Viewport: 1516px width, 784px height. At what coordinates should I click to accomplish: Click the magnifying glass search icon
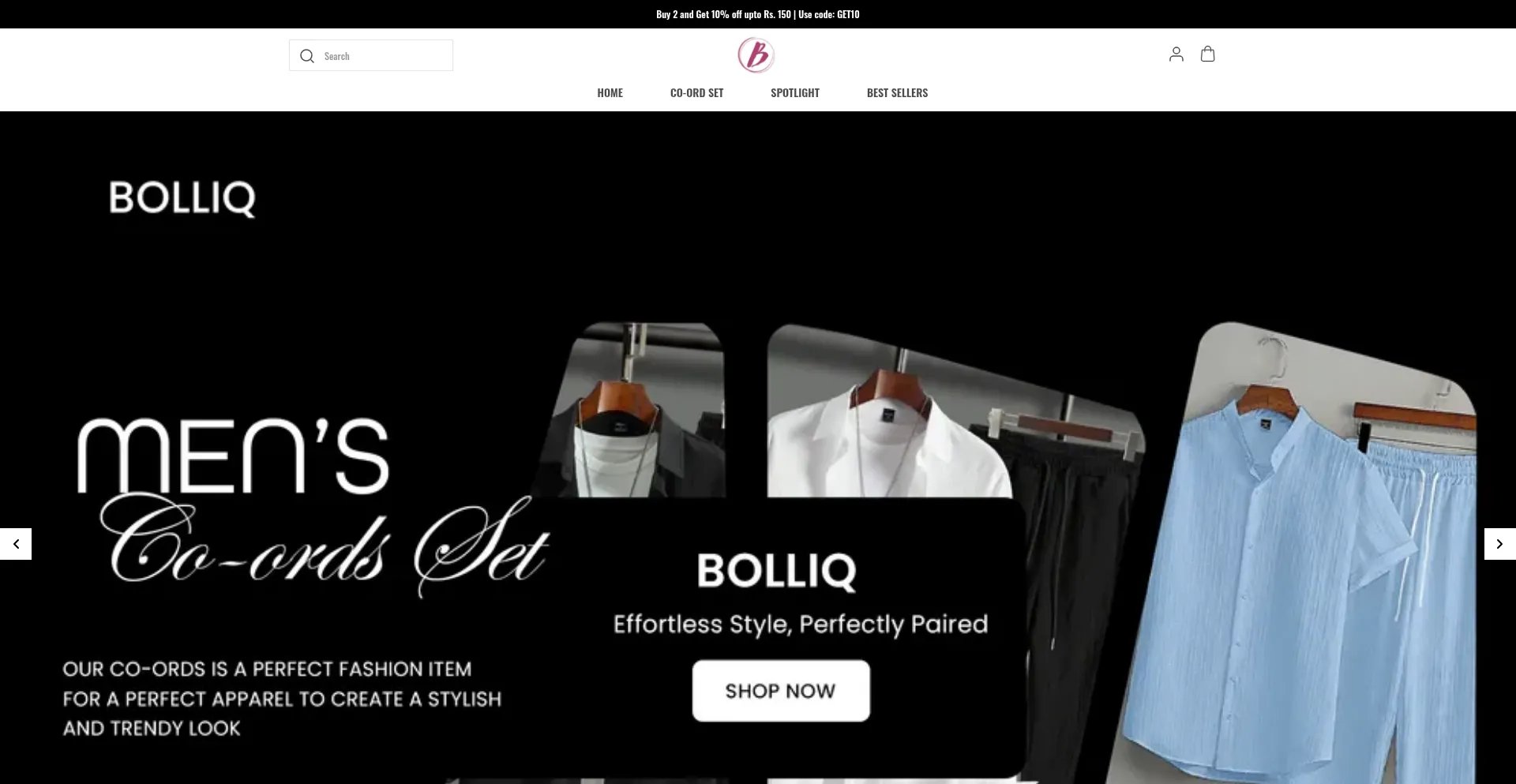[307, 56]
